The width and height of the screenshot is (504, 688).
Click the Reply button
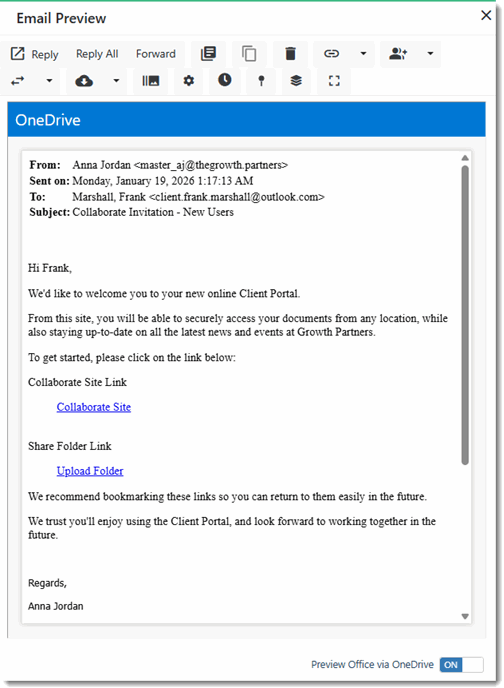tap(35, 54)
